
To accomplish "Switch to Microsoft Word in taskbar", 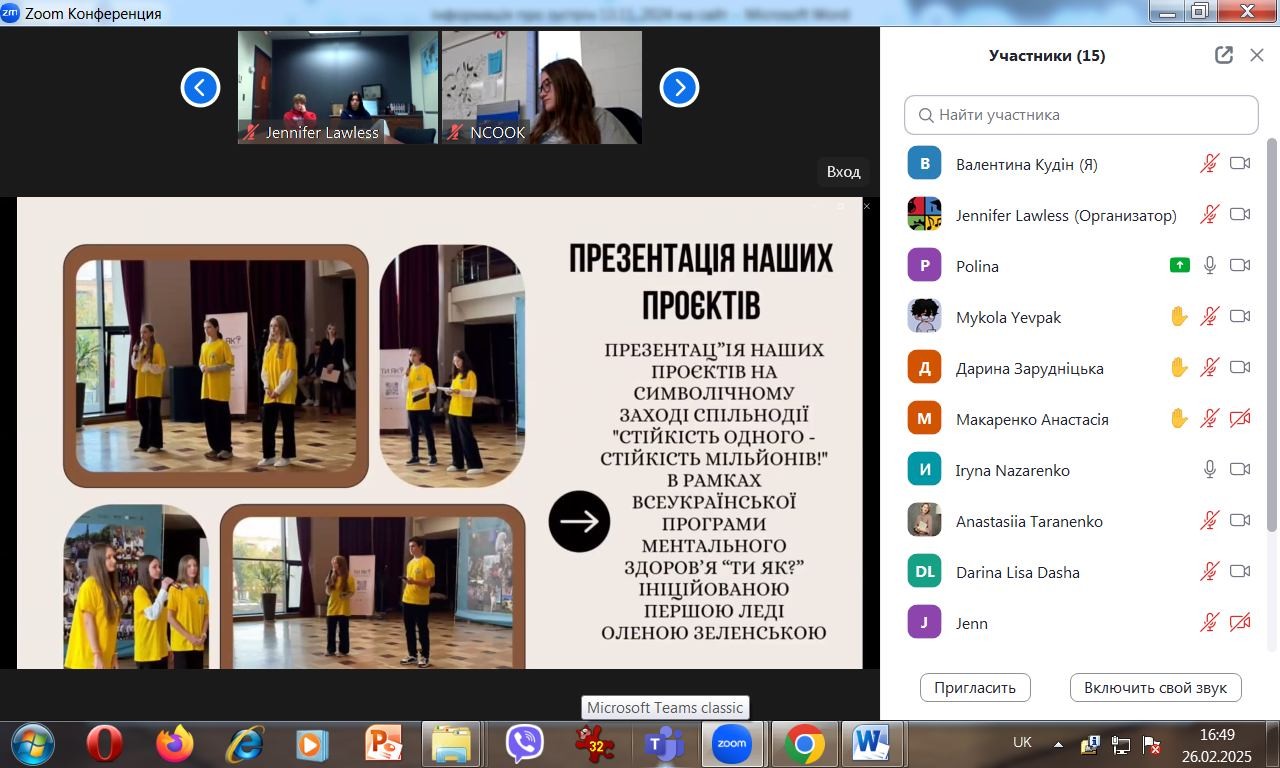I will (871, 744).
